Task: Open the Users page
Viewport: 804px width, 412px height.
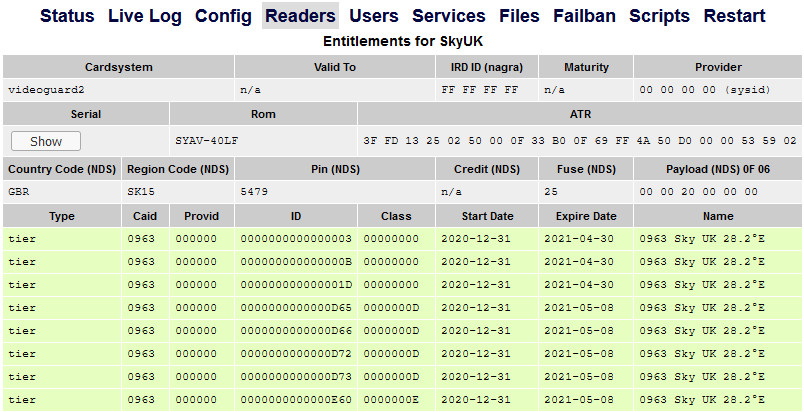Action: [x=374, y=16]
